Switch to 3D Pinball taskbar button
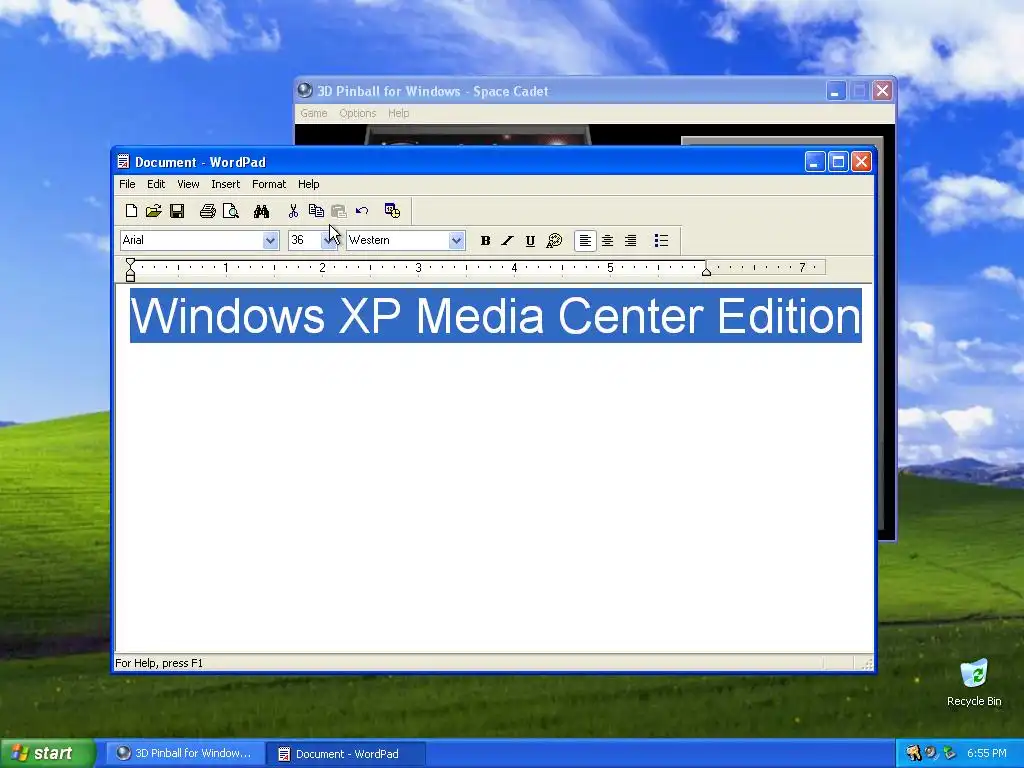Viewport: 1024px width, 768px height. [x=185, y=754]
